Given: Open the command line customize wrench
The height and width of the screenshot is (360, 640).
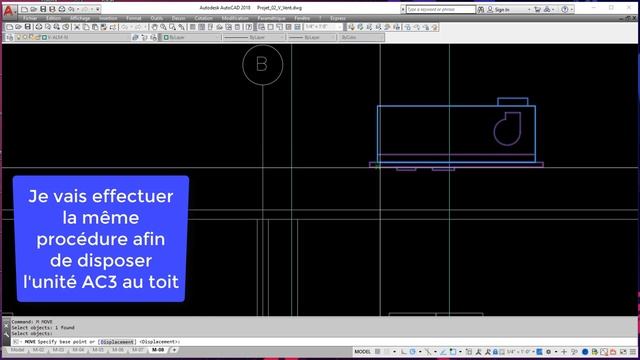Looking at the screenshot, I should tap(6, 334).
